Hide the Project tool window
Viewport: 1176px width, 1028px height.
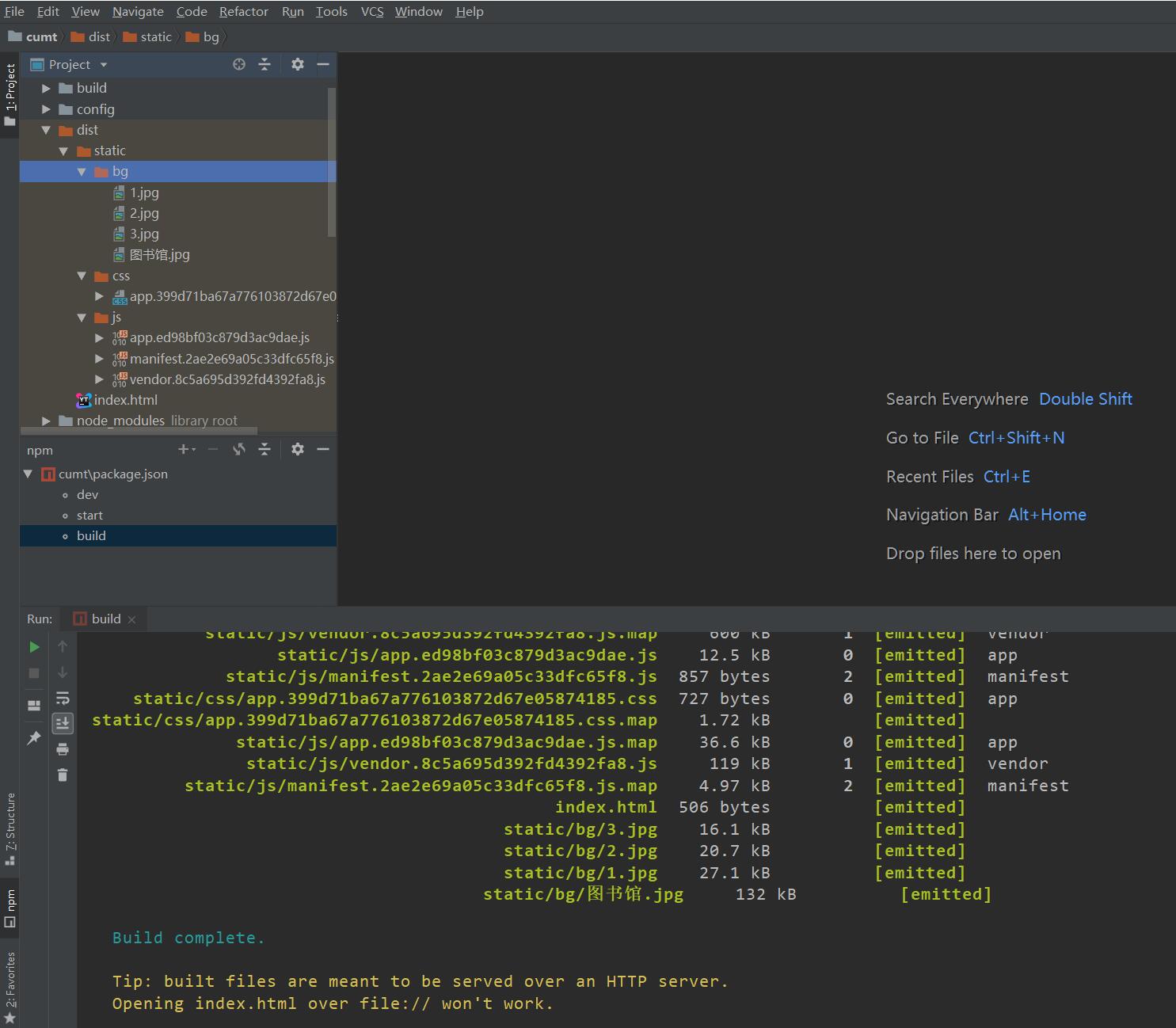coord(323,65)
